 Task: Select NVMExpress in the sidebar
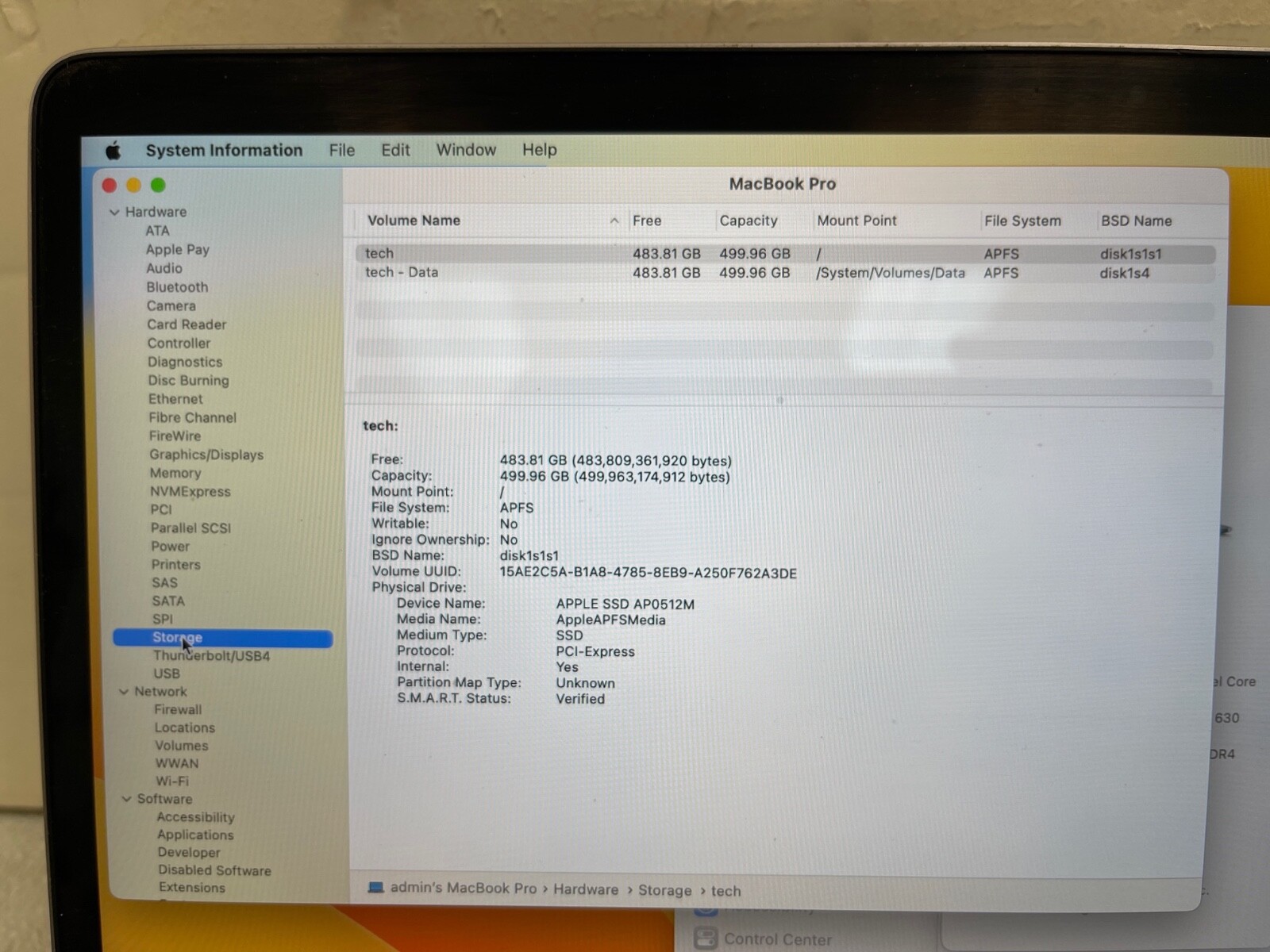coord(190,492)
